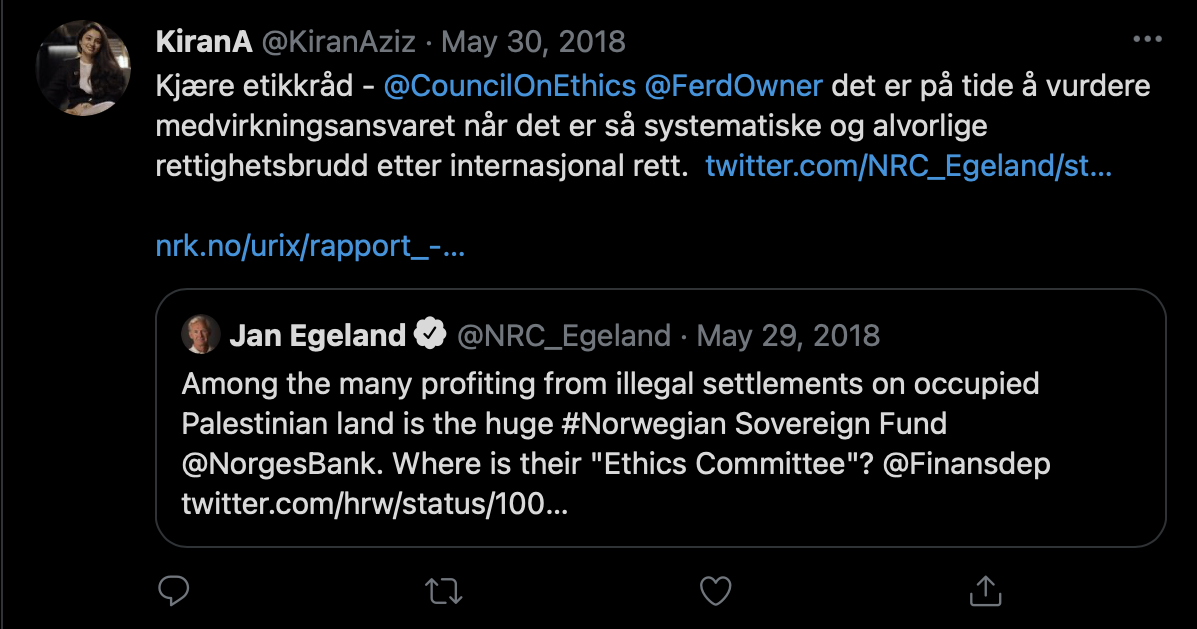Open the share tweet icon
1197x629 pixels.
(985, 590)
